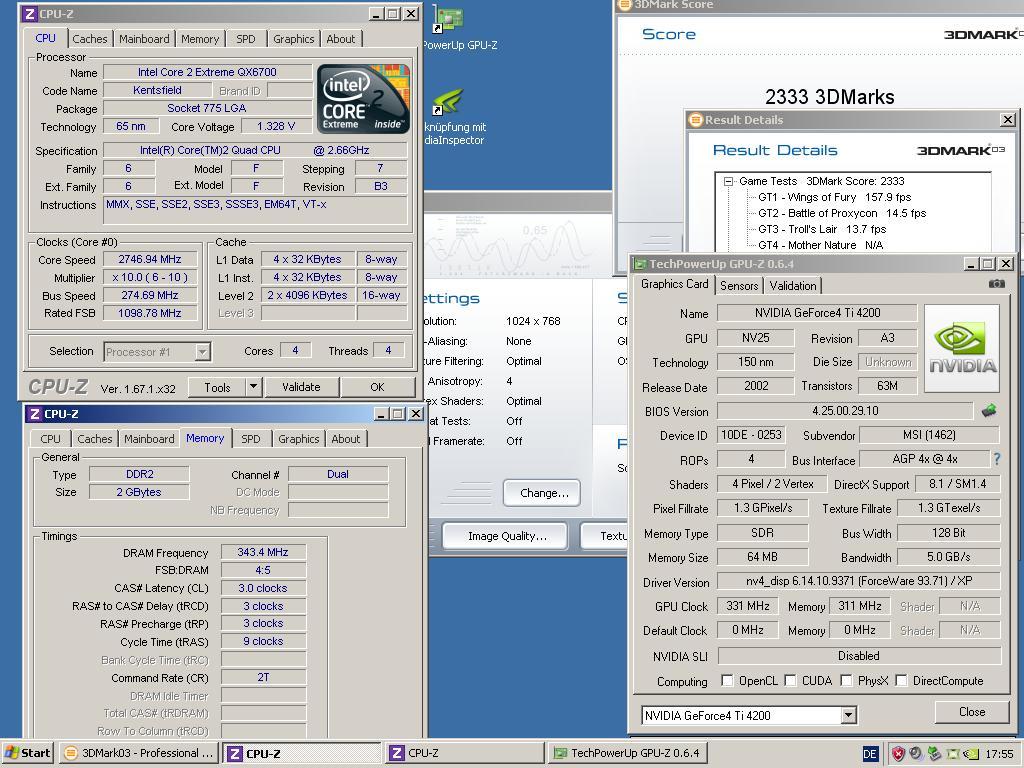
Task: Click the NVIDIA tray icon next to clock
Action: point(971,754)
